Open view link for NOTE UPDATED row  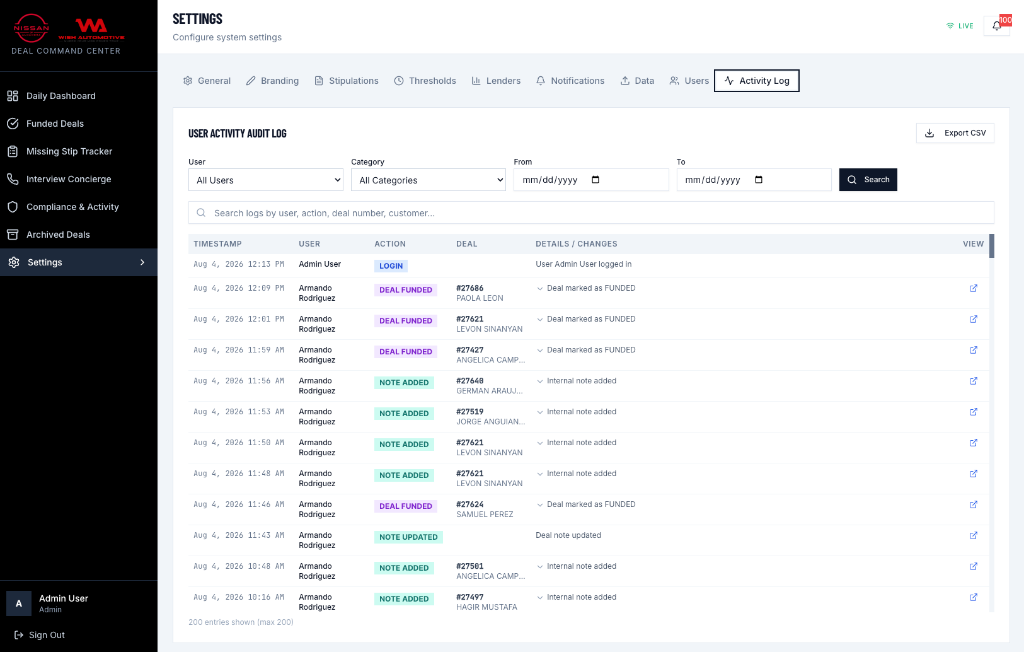[973, 535]
